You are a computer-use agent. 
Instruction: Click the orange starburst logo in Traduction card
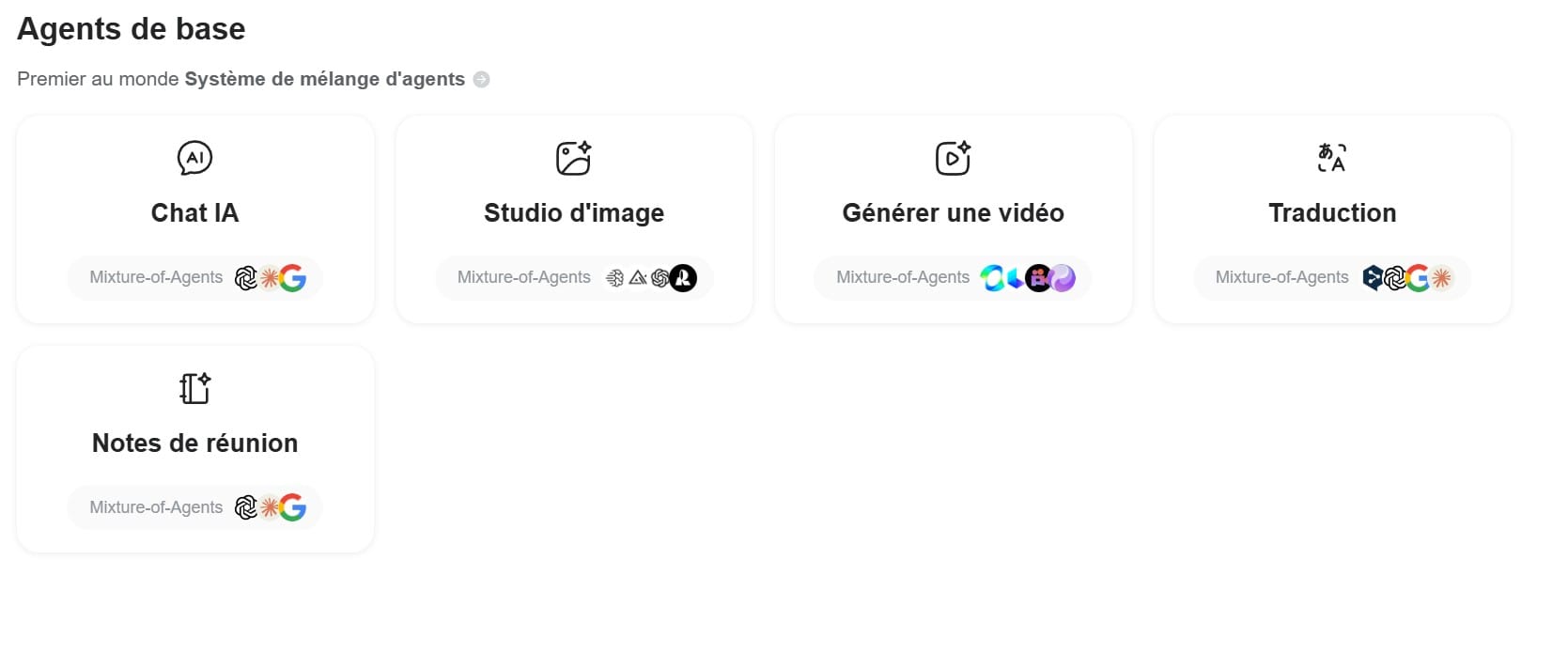(1441, 278)
